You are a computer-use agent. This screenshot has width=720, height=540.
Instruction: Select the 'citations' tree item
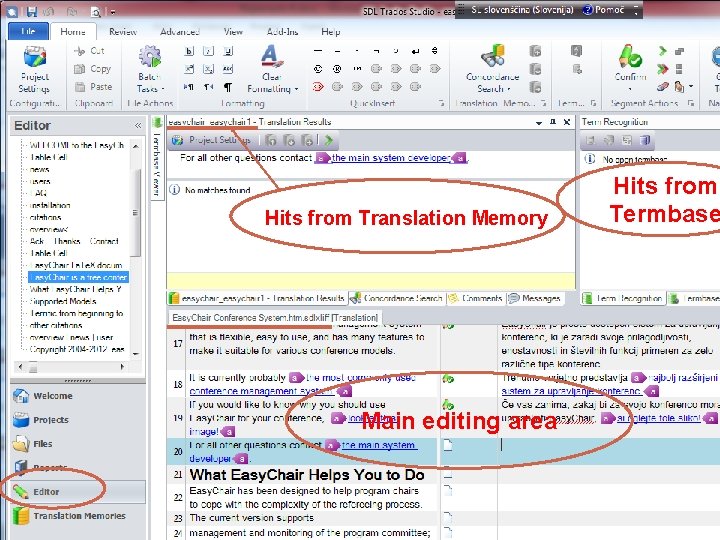45,217
